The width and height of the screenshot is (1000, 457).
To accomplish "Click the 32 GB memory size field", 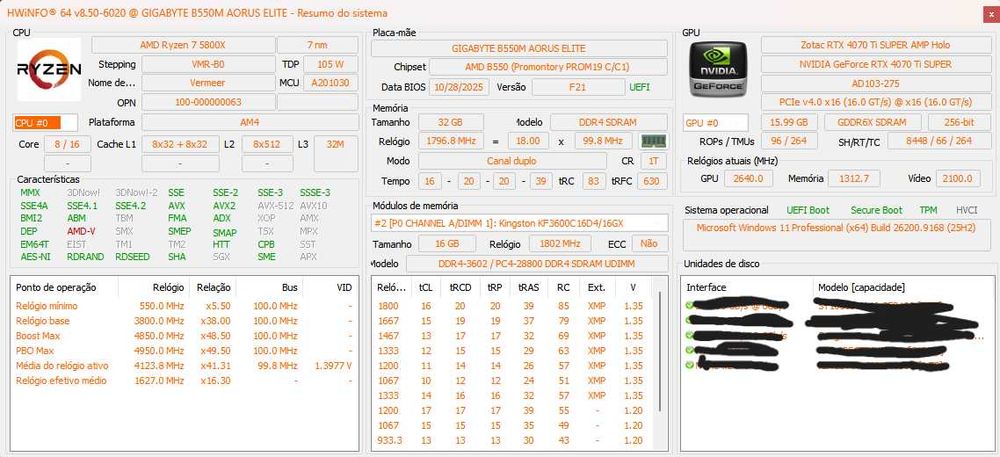I will pos(451,122).
